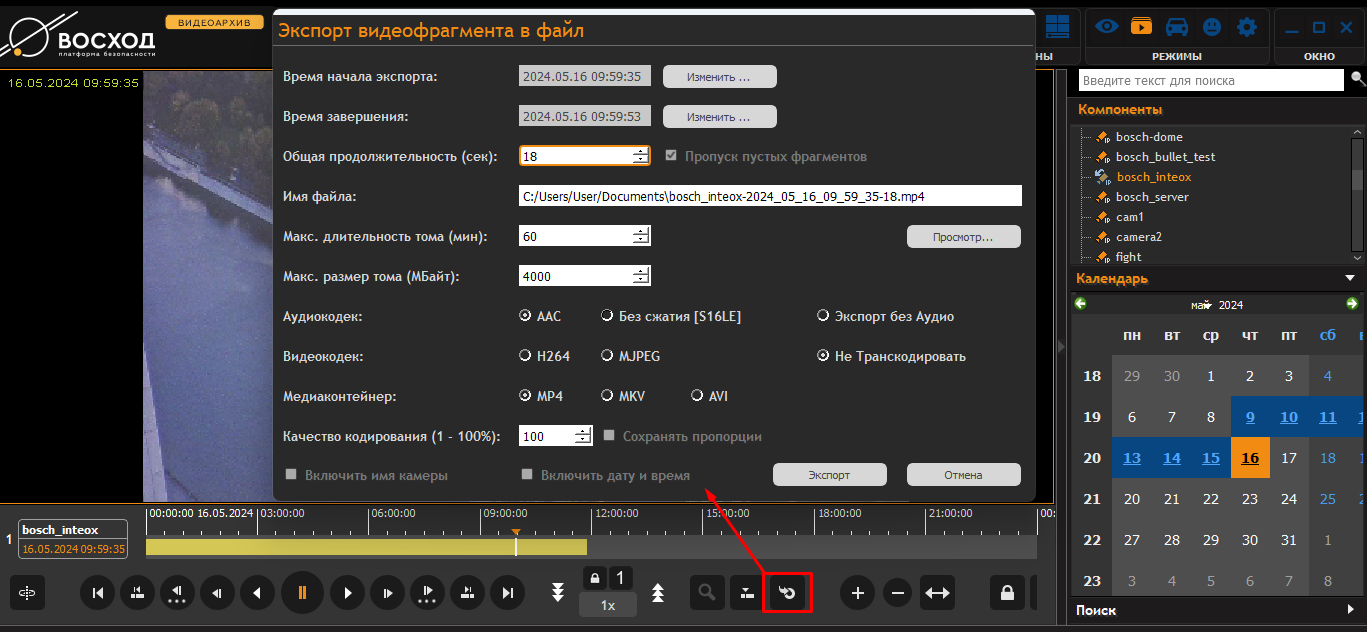Collapse the Календарь panel arrow
This screenshot has width=1367, height=632.
click(x=1350, y=279)
